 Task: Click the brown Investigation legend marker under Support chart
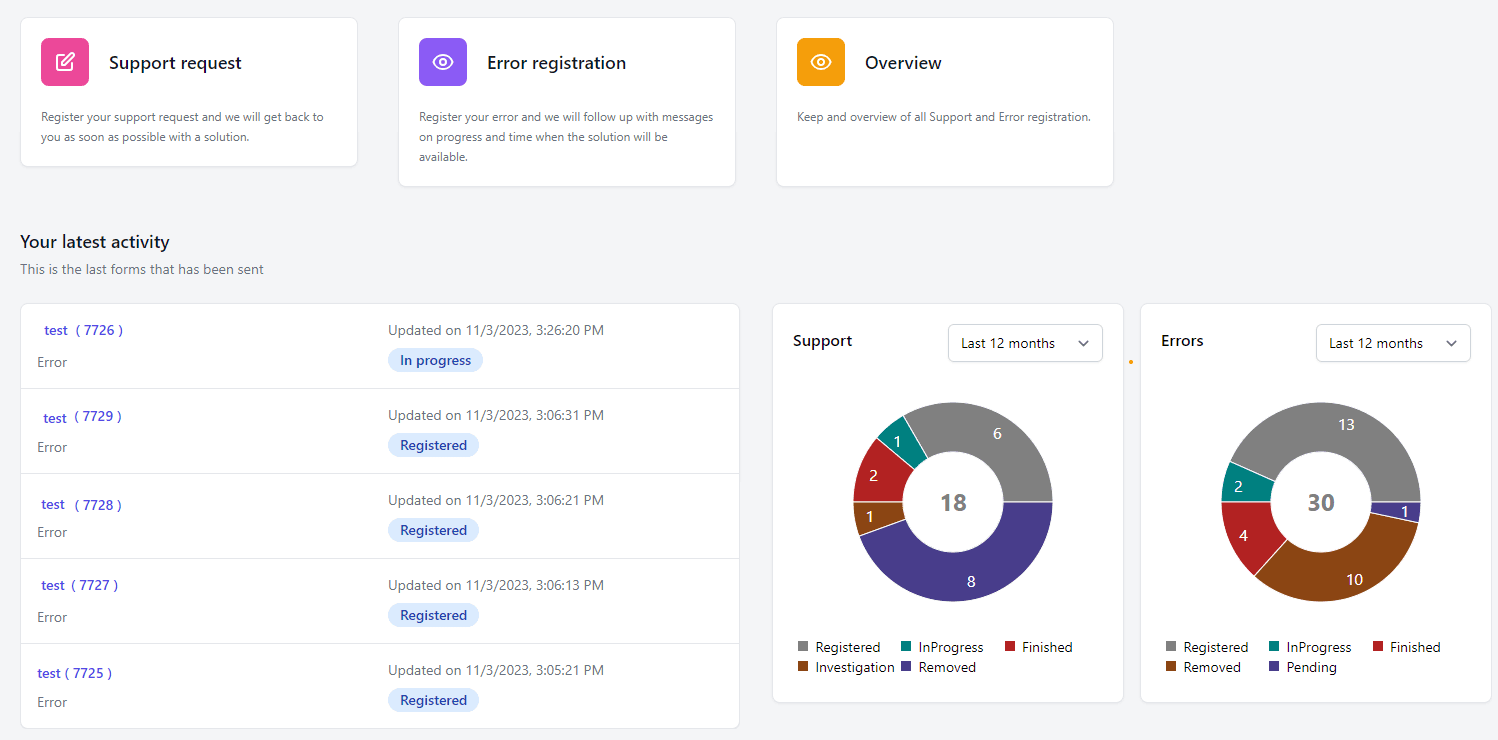[x=804, y=667]
